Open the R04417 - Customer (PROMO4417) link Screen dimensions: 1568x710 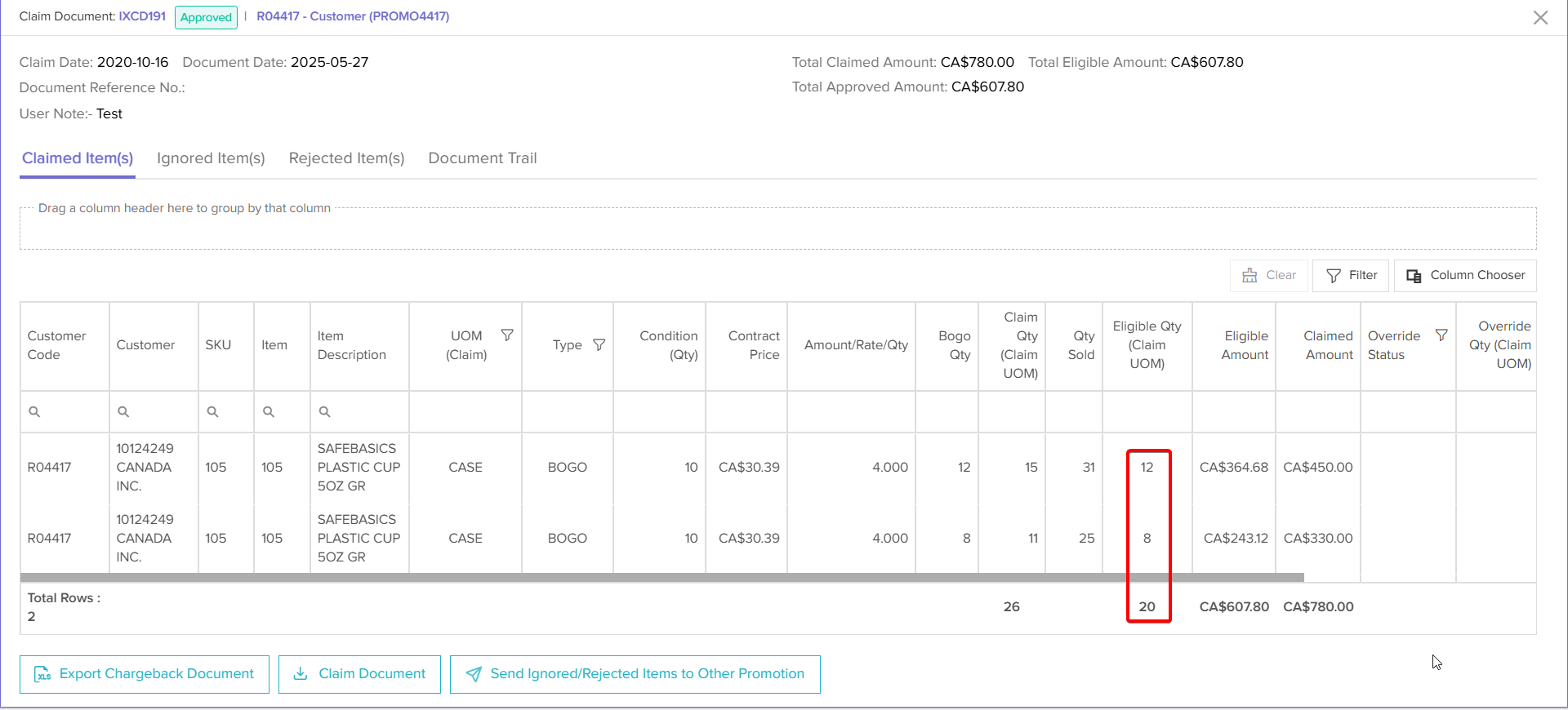pos(353,16)
